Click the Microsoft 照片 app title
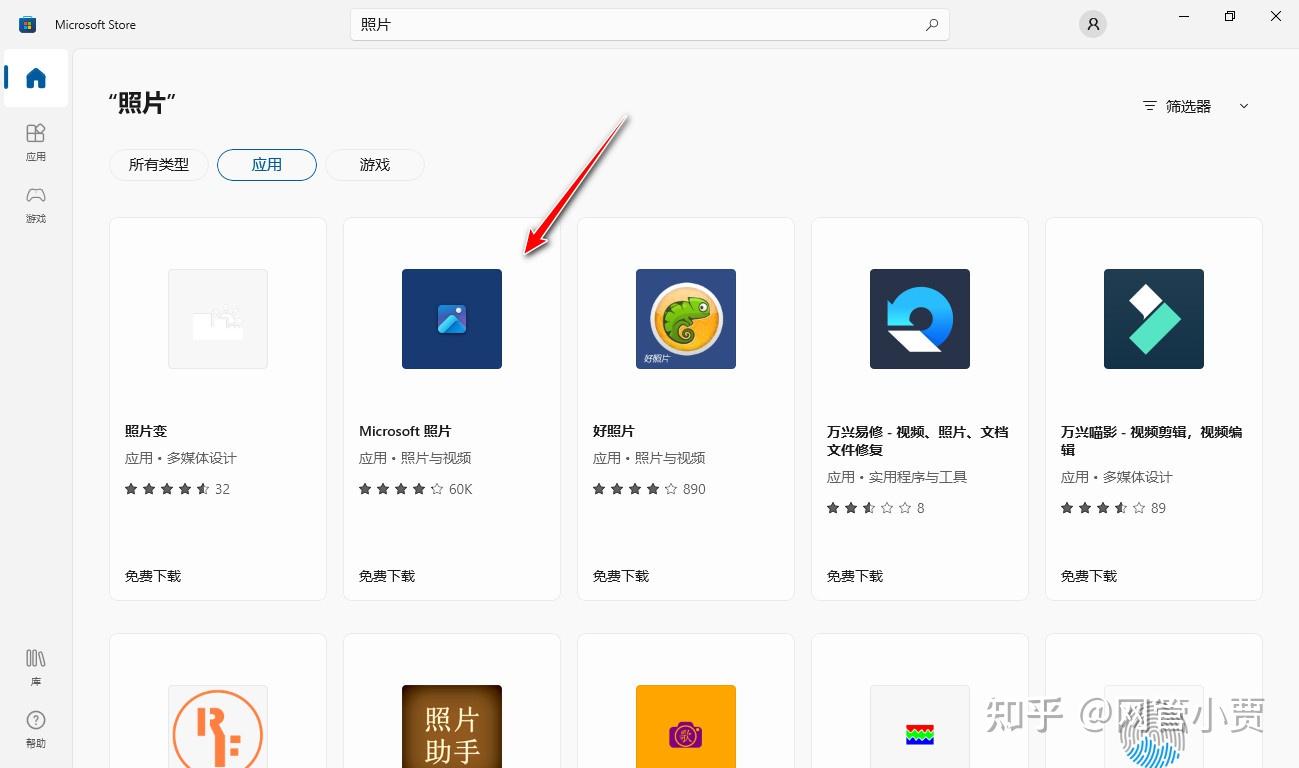The image size is (1299, 768). point(405,431)
